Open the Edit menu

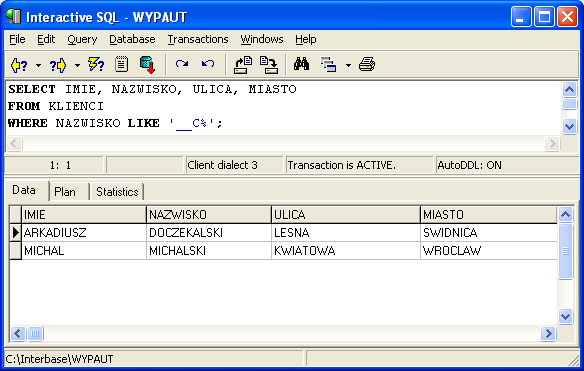46,39
